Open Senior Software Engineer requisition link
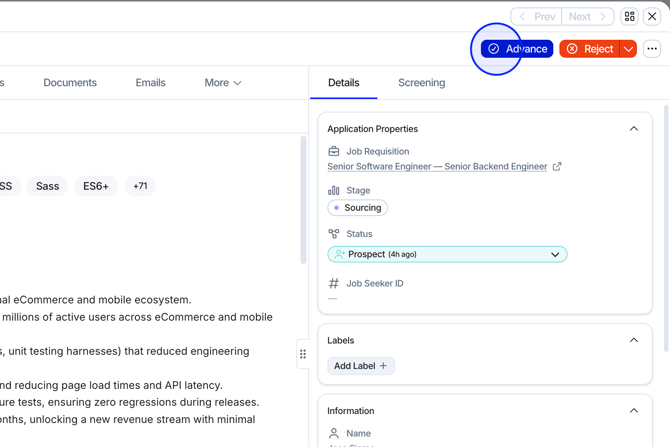 point(437,167)
